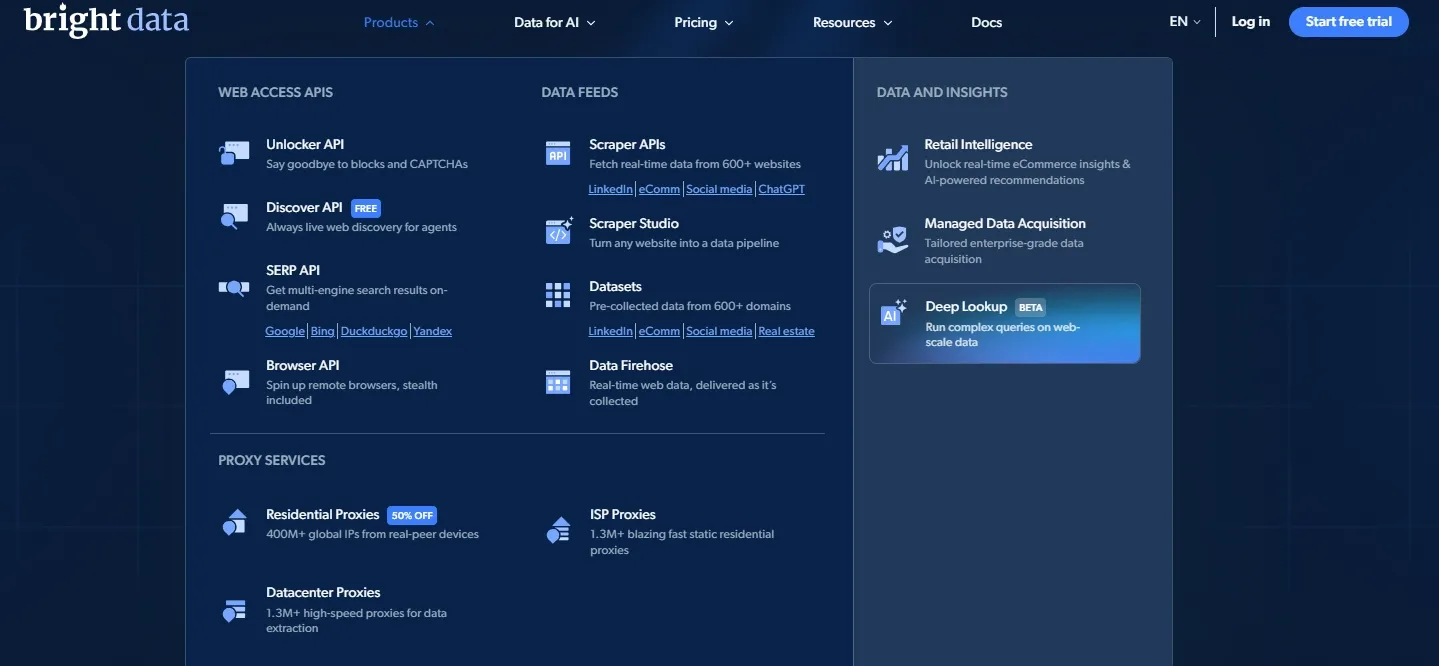Open Retail Intelligence title
The image size is (1439, 666).
coord(978,144)
